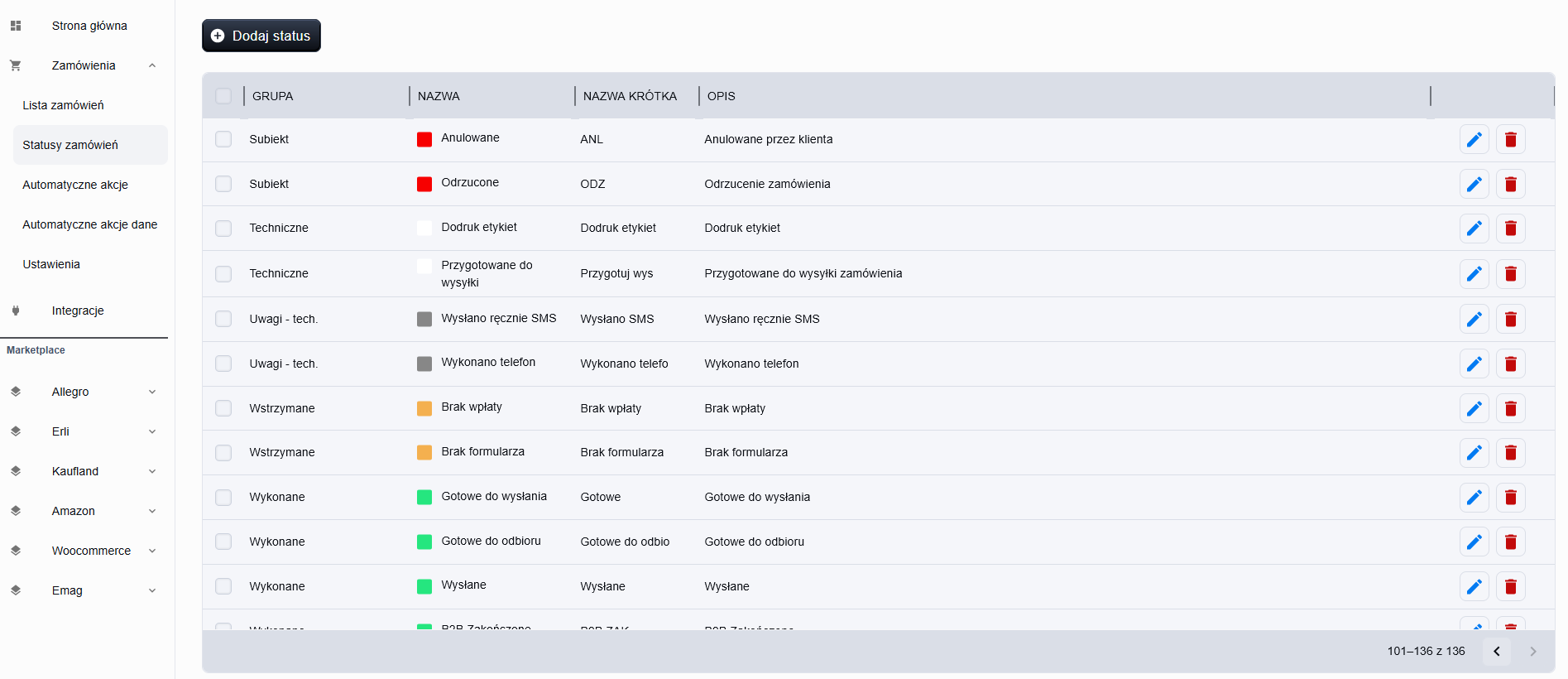Click the Integracje plug icon
This screenshot has width=1568, height=679.
[x=15, y=311]
